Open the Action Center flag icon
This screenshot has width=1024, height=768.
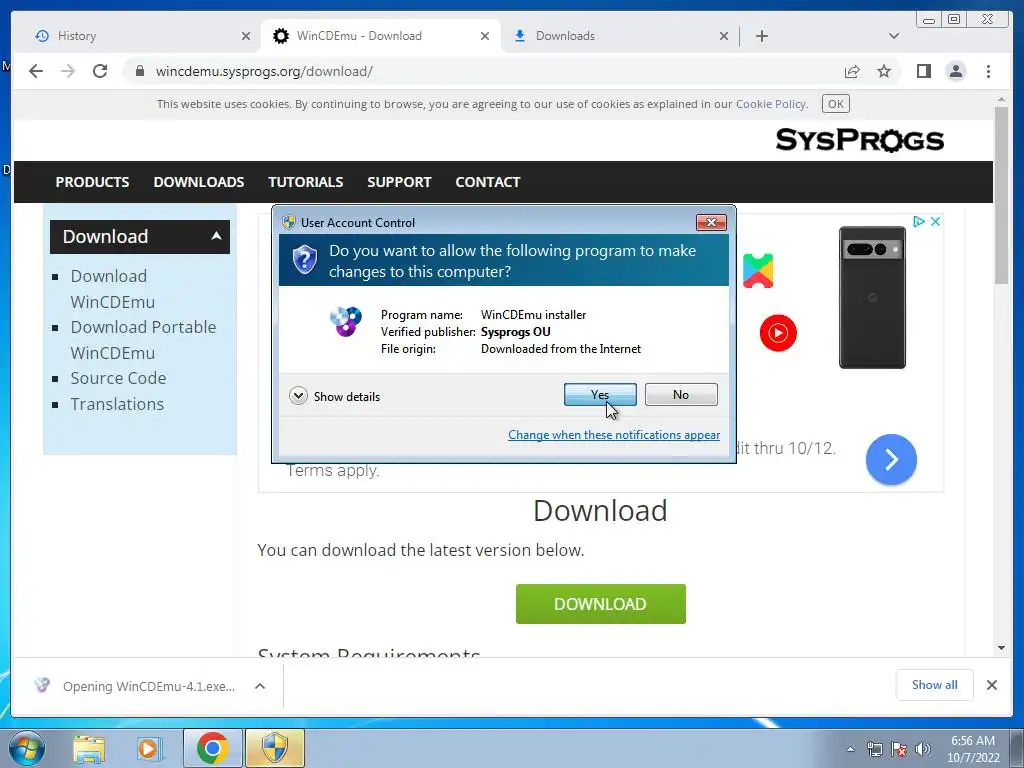(899, 749)
